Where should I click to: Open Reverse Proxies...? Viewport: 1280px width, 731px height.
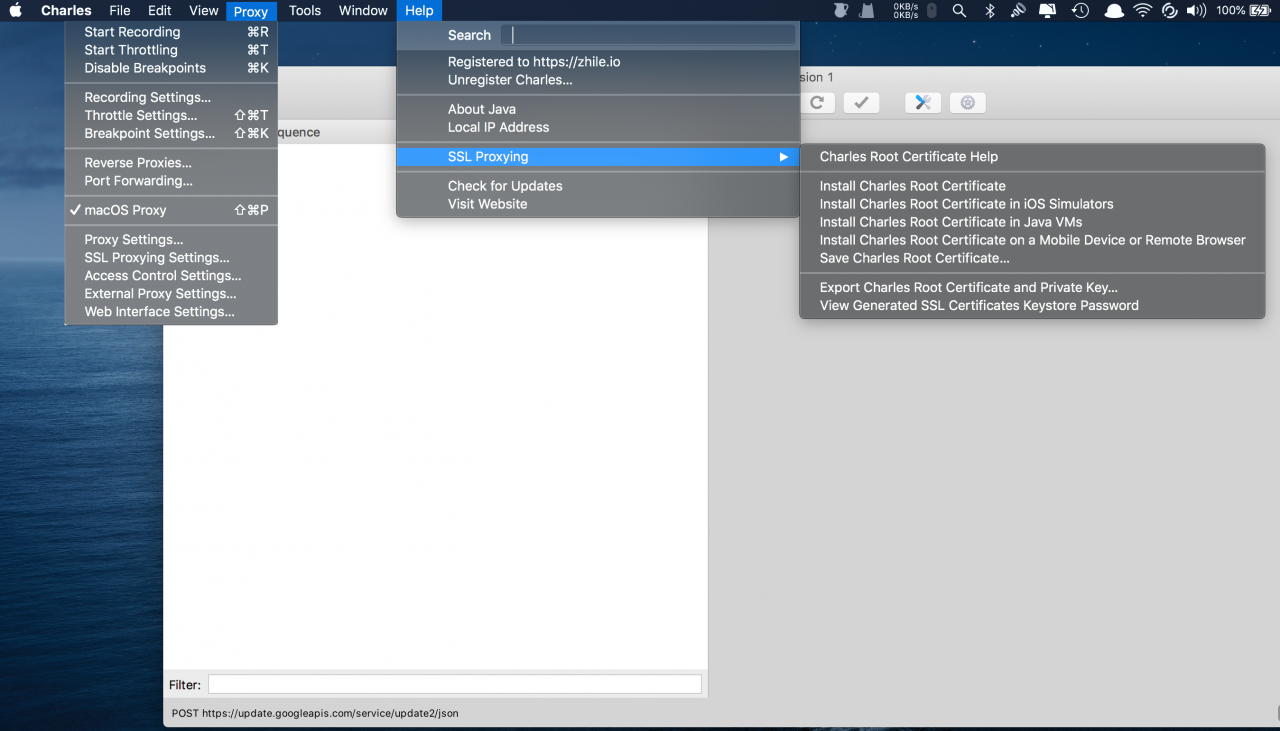[171, 163]
